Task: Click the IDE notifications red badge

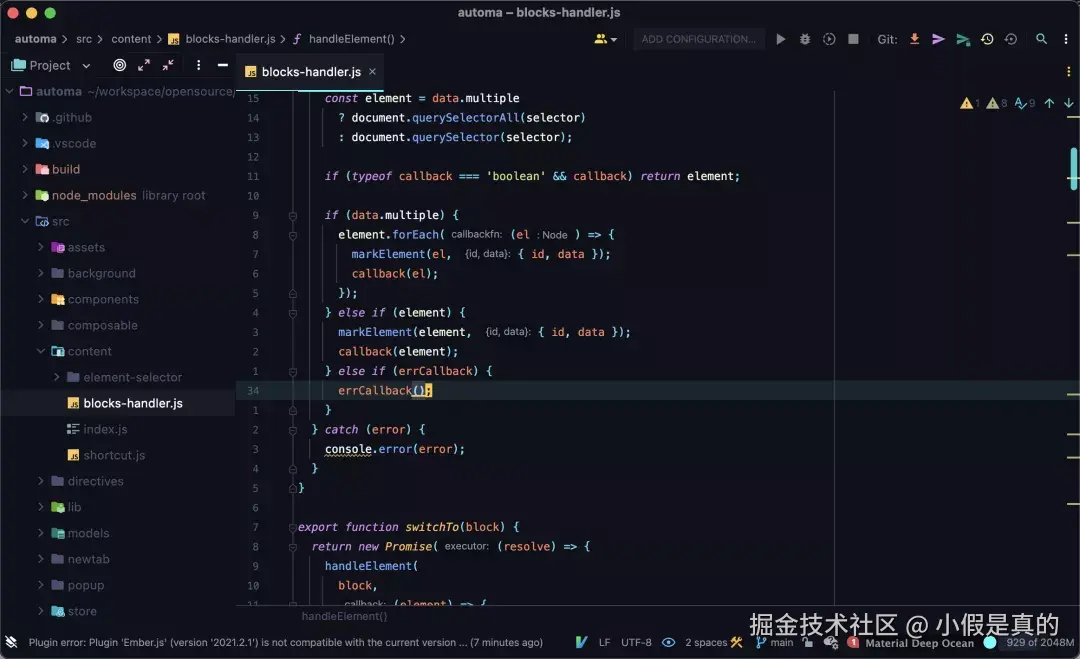Action: 853,642
